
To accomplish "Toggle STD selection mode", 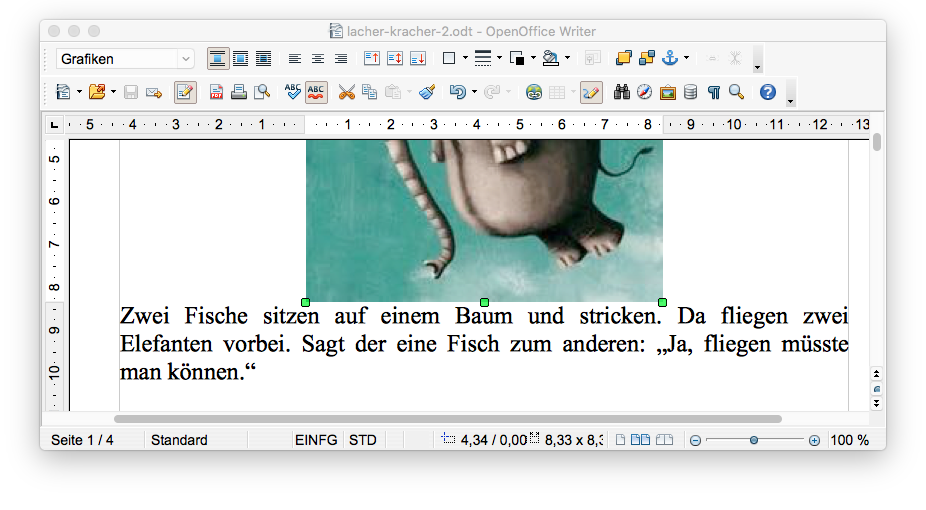I will point(363,440).
